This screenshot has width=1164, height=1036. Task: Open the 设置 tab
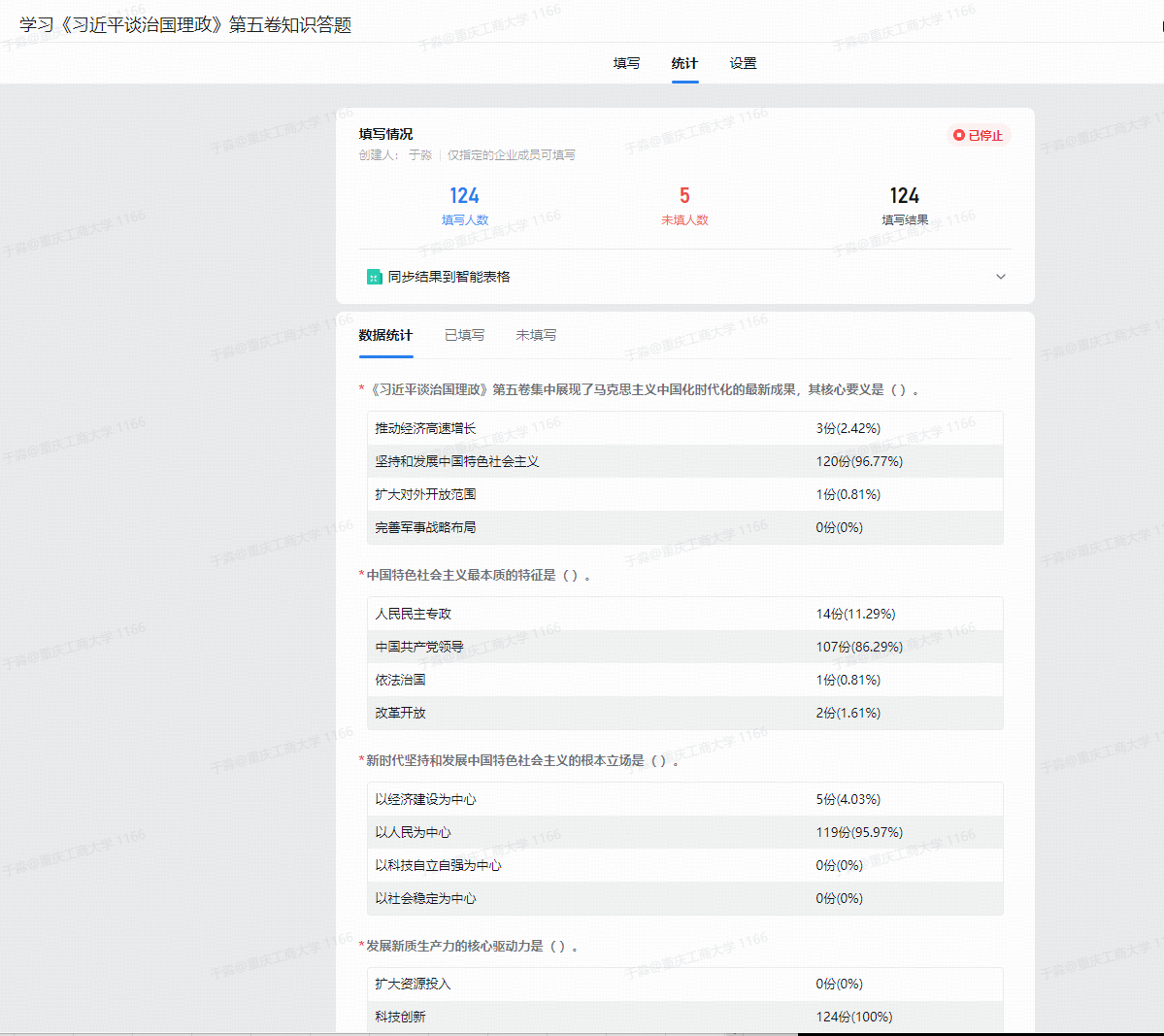743,63
